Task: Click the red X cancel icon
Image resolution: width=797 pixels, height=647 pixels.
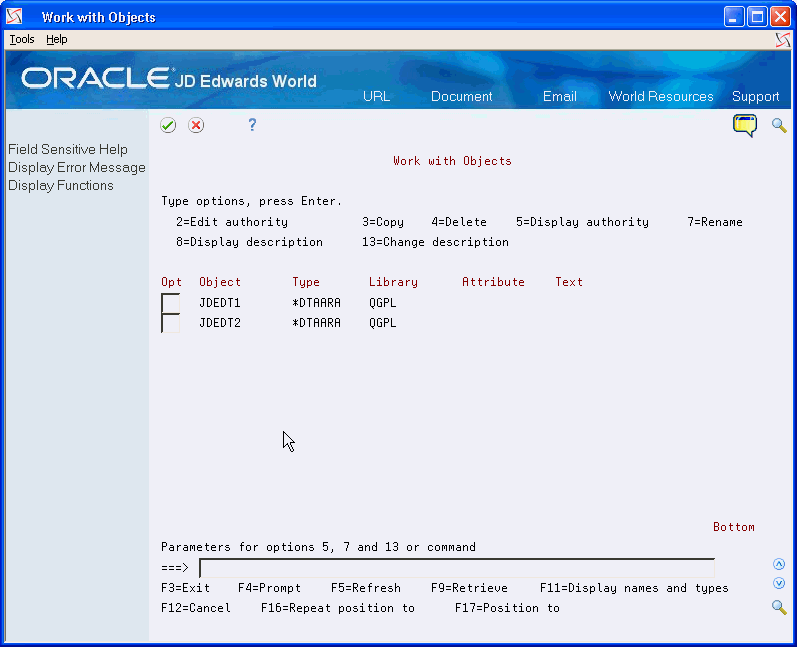Action: point(196,125)
